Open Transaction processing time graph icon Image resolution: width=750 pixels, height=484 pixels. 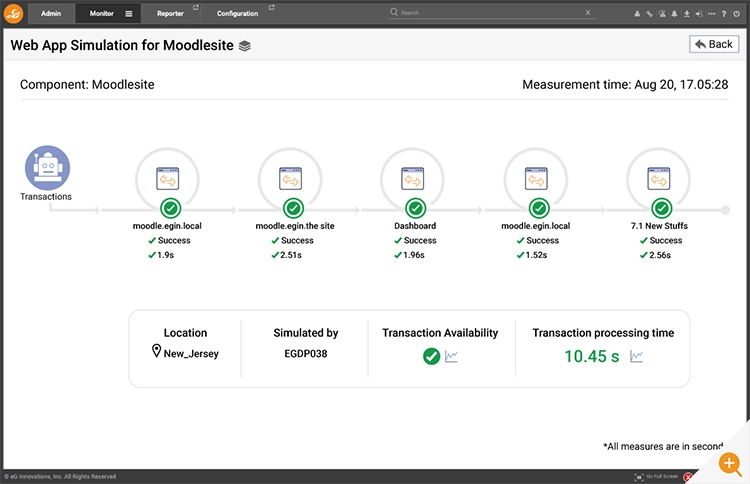[x=637, y=357]
